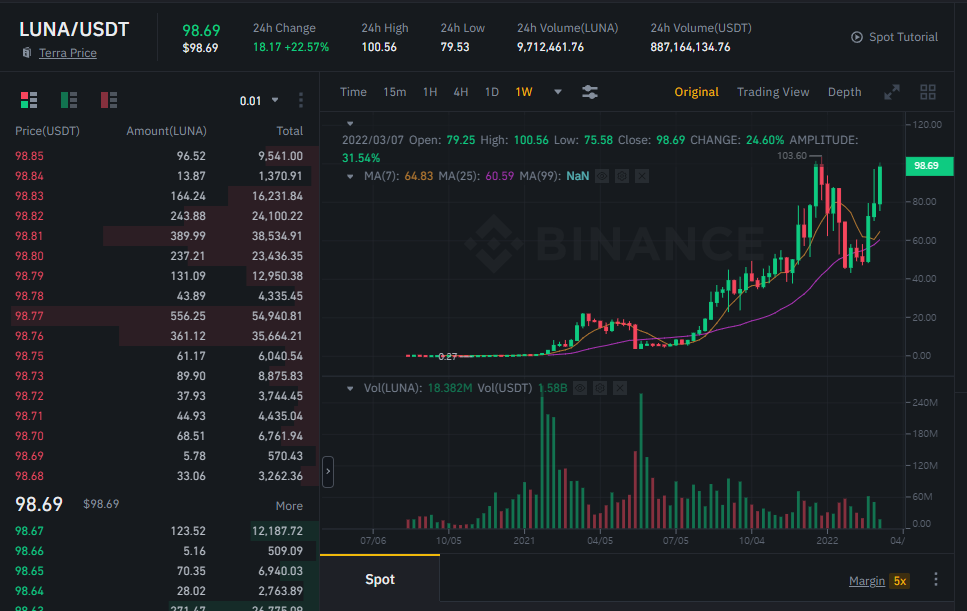Viewport: 967px width, 611px height.
Task: Remove the Volume indicator
Action: pos(620,388)
